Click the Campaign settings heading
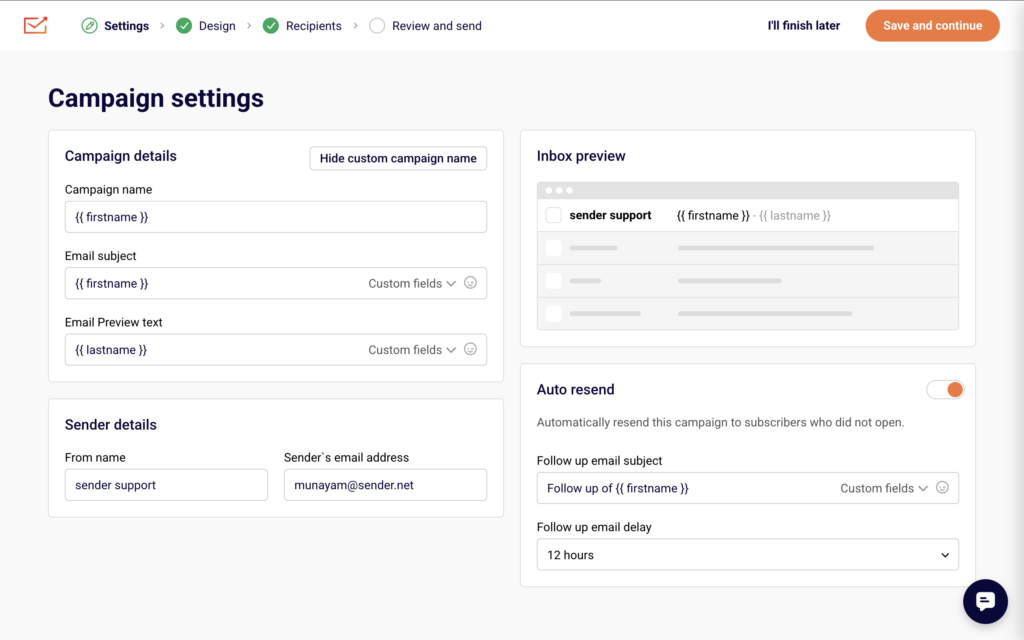 coord(156,98)
